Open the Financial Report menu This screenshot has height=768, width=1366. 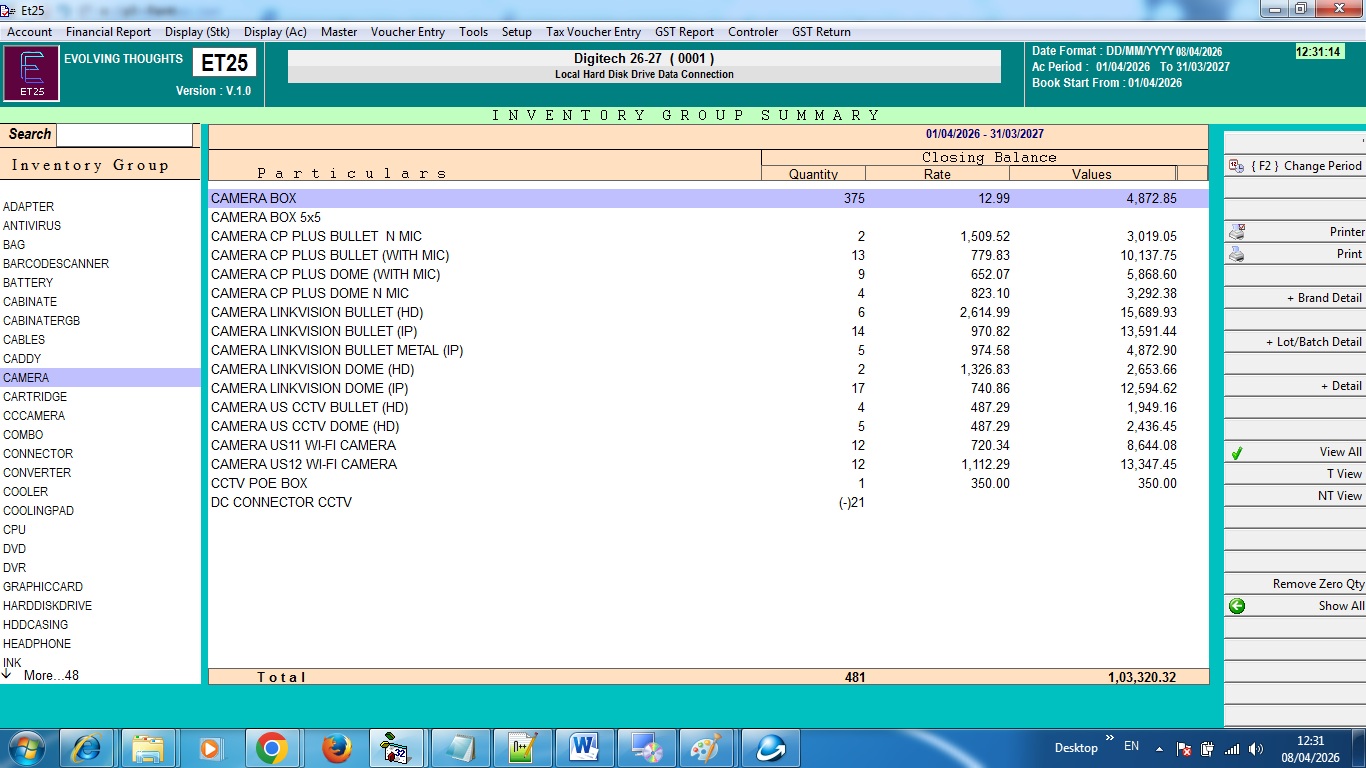(108, 32)
